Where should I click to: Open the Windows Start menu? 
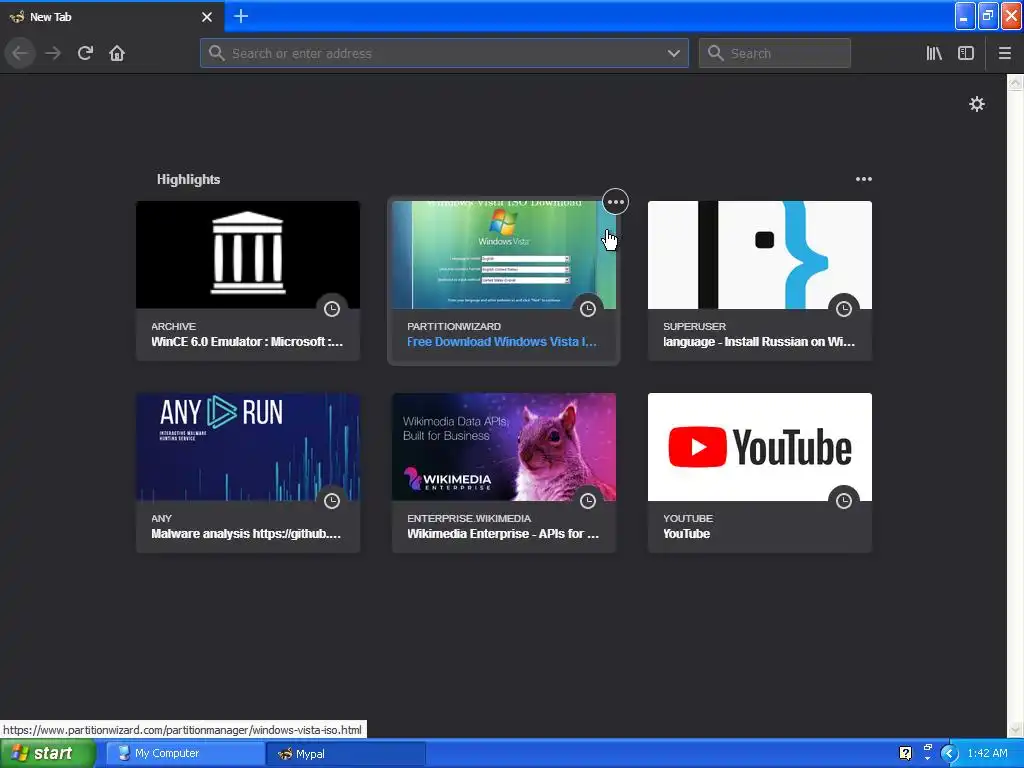pos(48,754)
